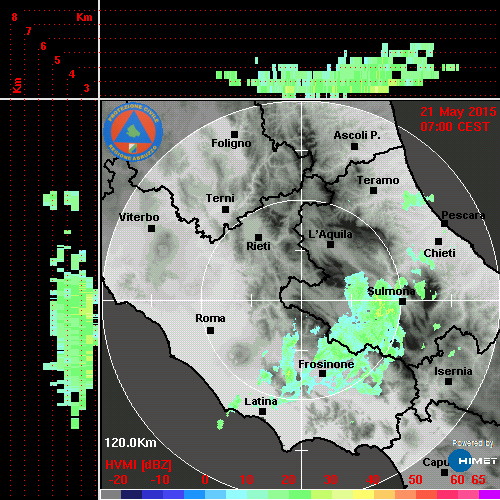This screenshot has width=500, height=500.
Task: Select the Ascoli P. city marker
Action: (x=355, y=146)
